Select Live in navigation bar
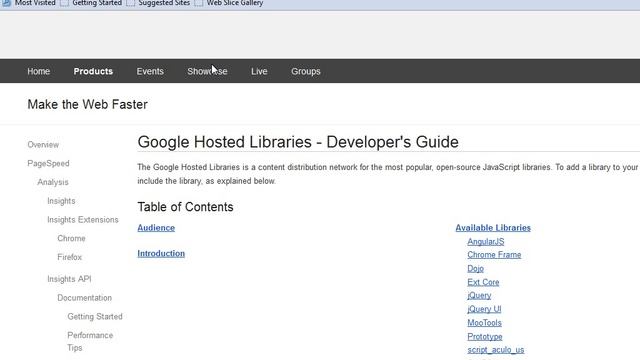Viewport: 640px width, 360px height. tap(259, 71)
